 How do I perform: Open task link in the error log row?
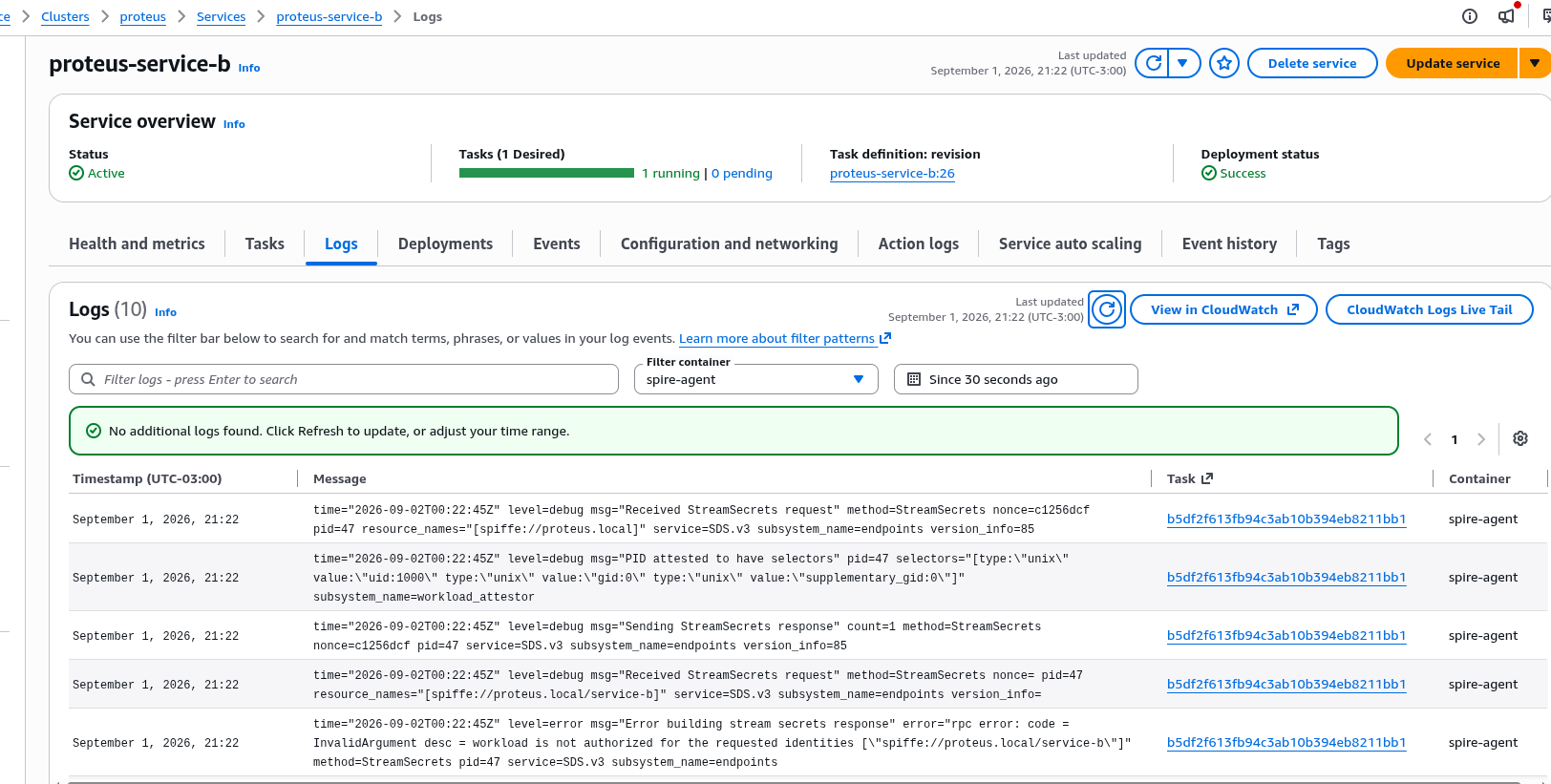(1285, 742)
